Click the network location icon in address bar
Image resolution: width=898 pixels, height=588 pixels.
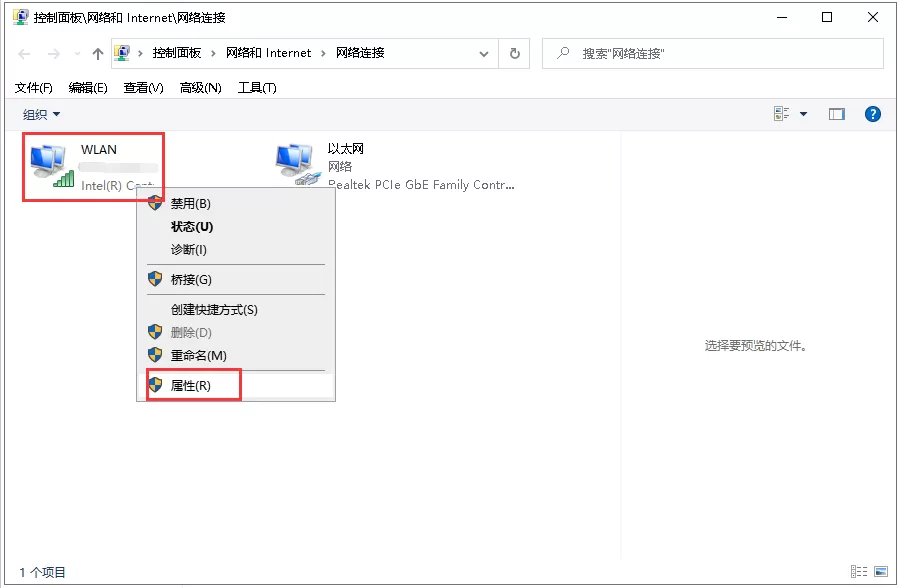point(123,52)
